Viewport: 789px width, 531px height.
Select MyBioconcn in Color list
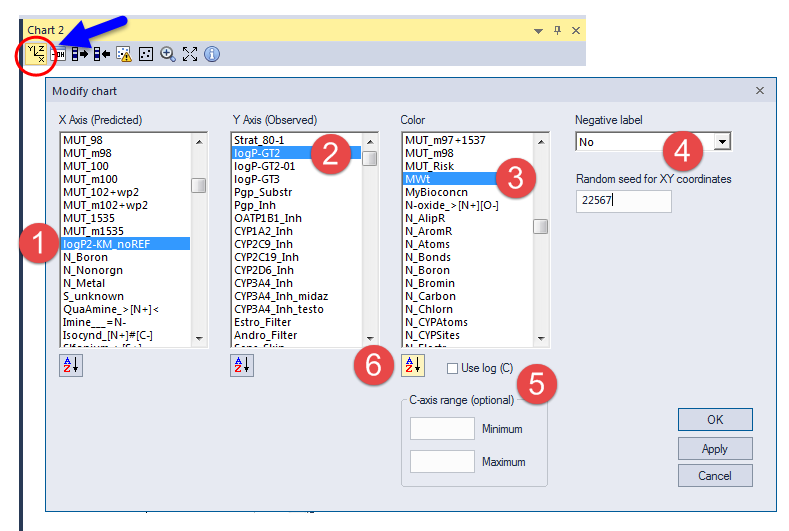tap(467, 192)
